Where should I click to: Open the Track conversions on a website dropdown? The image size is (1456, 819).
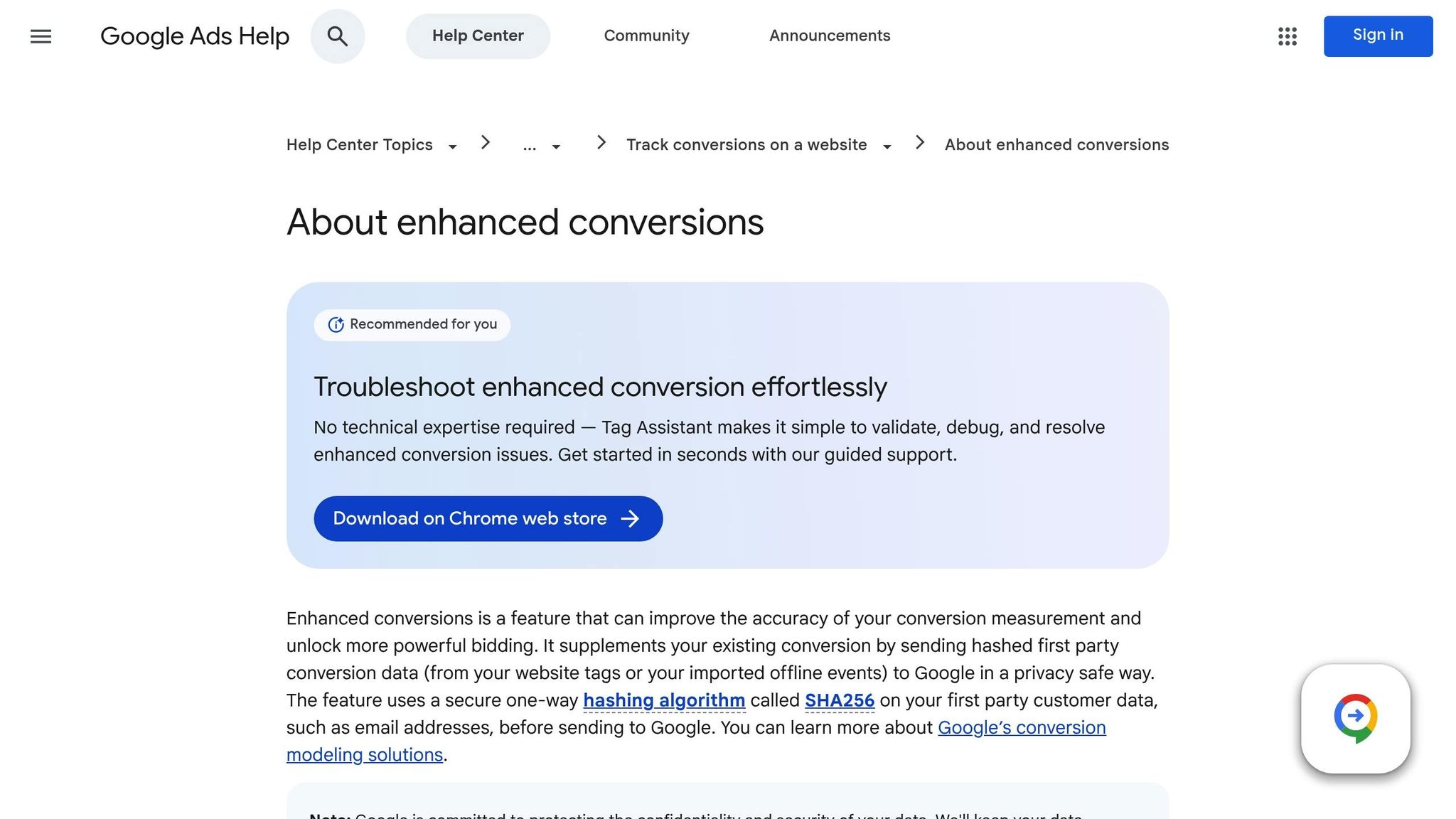(x=887, y=146)
